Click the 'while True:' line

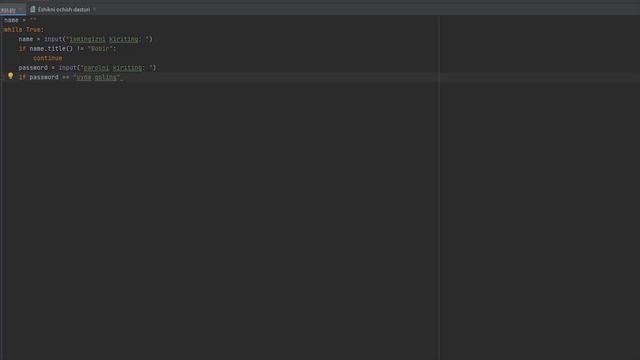pyautogui.click(x=24, y=30)
